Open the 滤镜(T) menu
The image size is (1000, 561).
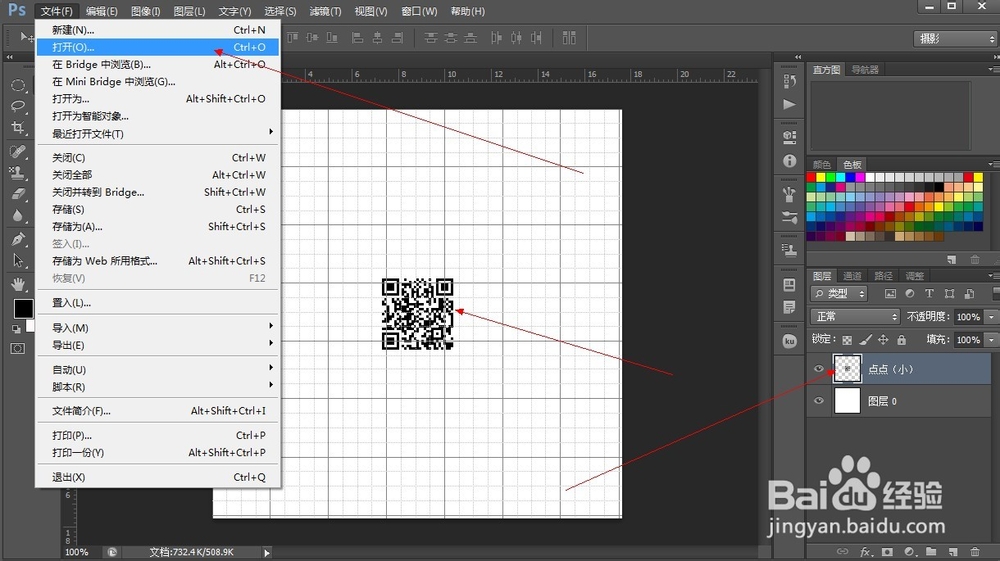(x=325, y=11)
